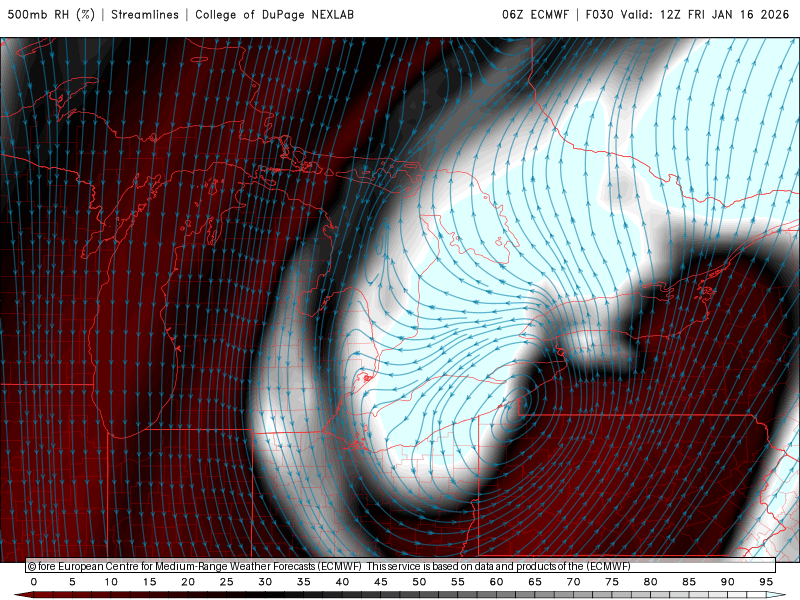800x600 pixels.
Task: Select the "Streamlines" label in header
Action: 145,14
